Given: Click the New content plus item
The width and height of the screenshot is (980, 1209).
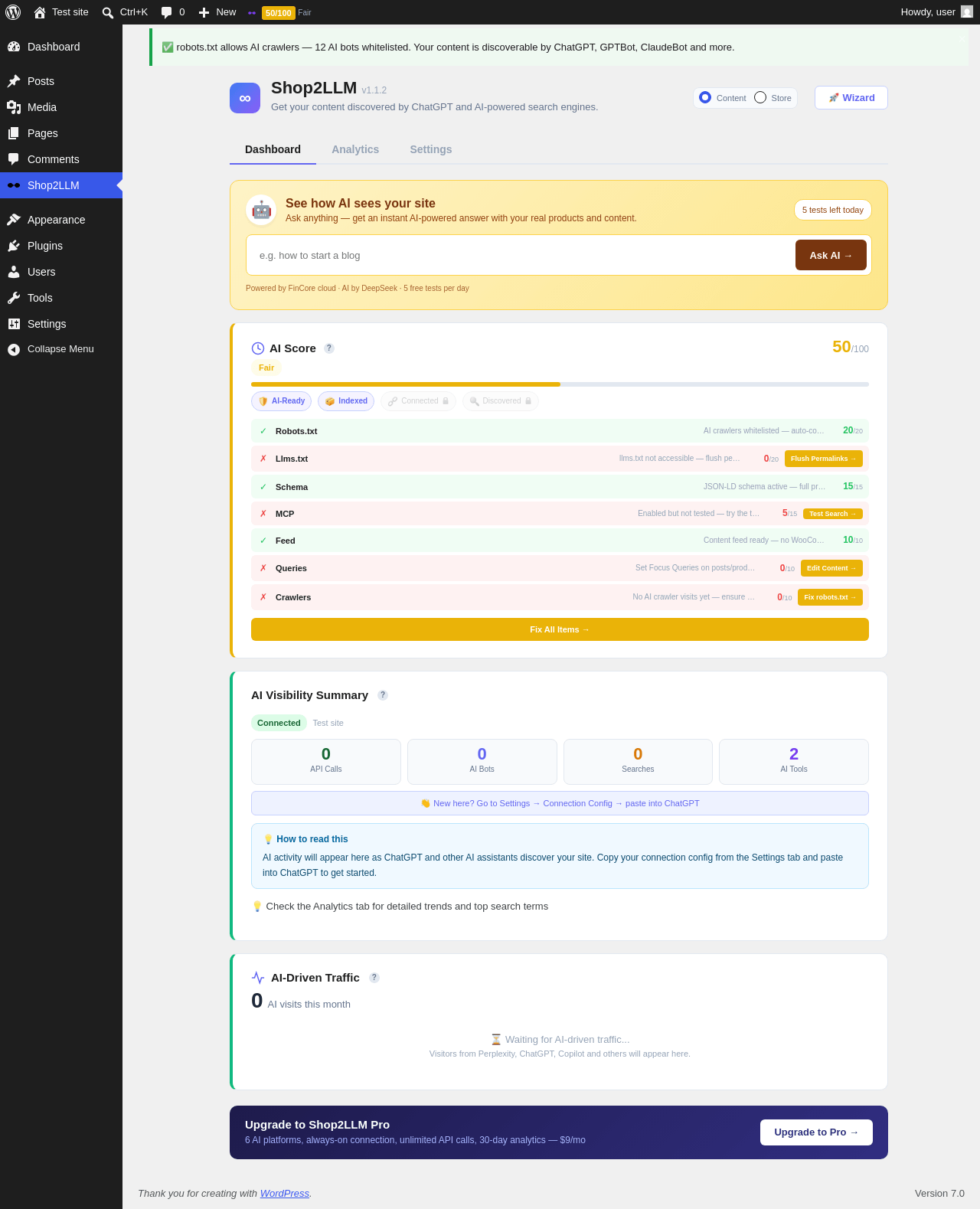Looking at the screenshot, I should (217, 12).
